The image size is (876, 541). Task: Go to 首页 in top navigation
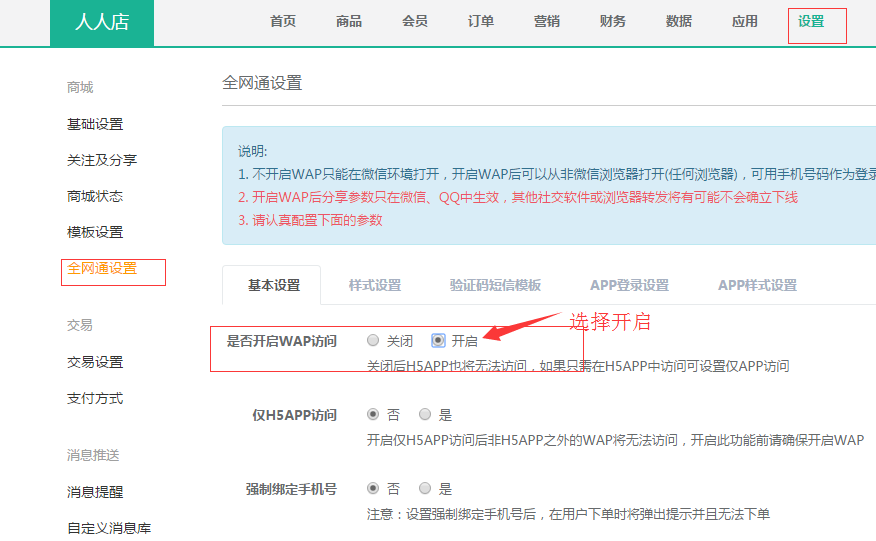pyautogui.click(x=283, y=22)
